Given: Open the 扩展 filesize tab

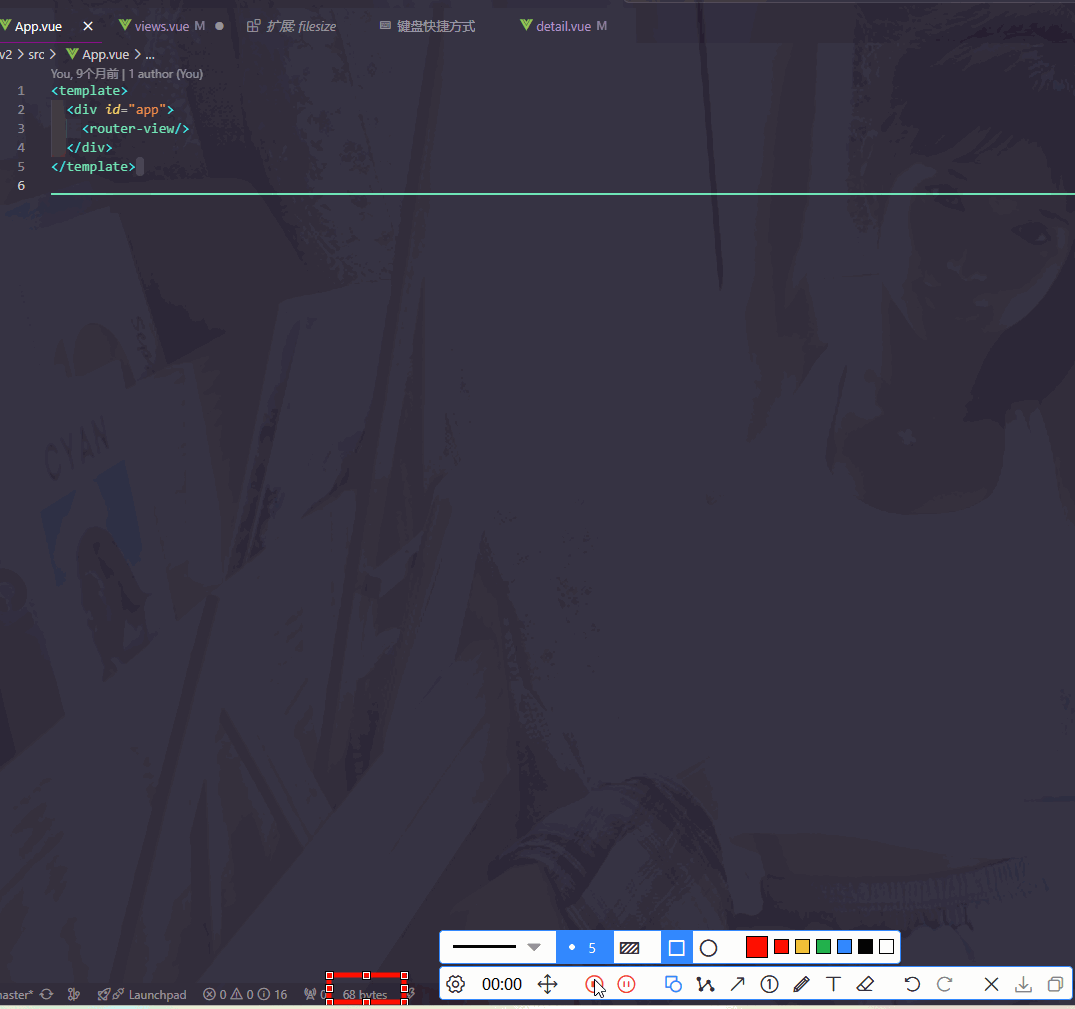Looking at the screenshot, I should pos(292,26).
